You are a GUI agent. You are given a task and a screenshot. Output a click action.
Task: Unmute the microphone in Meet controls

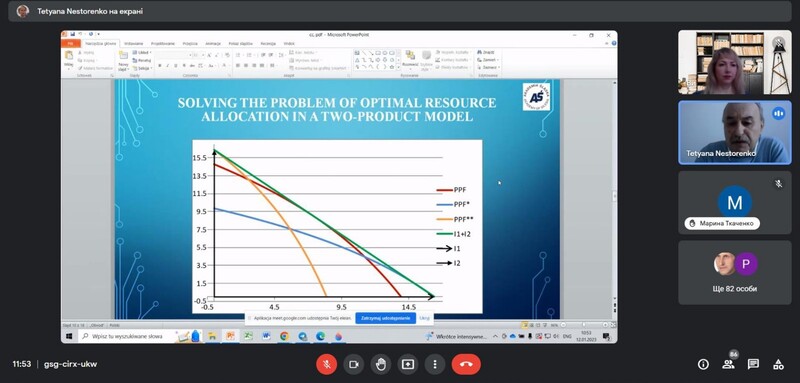327,364
